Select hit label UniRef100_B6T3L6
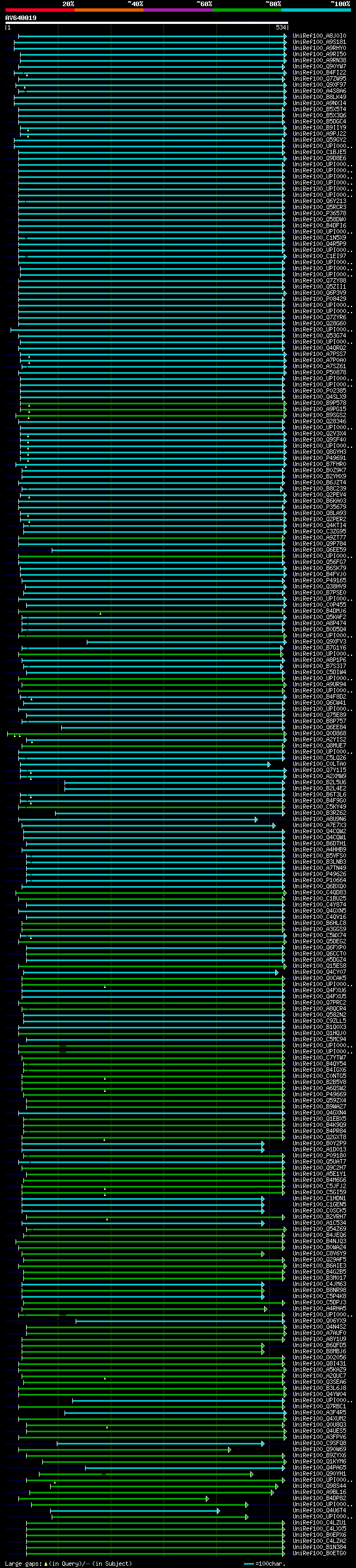Image resolution: width=356 pixels, height=1568 pixels. pyautogui.click(x=319, y=794)
